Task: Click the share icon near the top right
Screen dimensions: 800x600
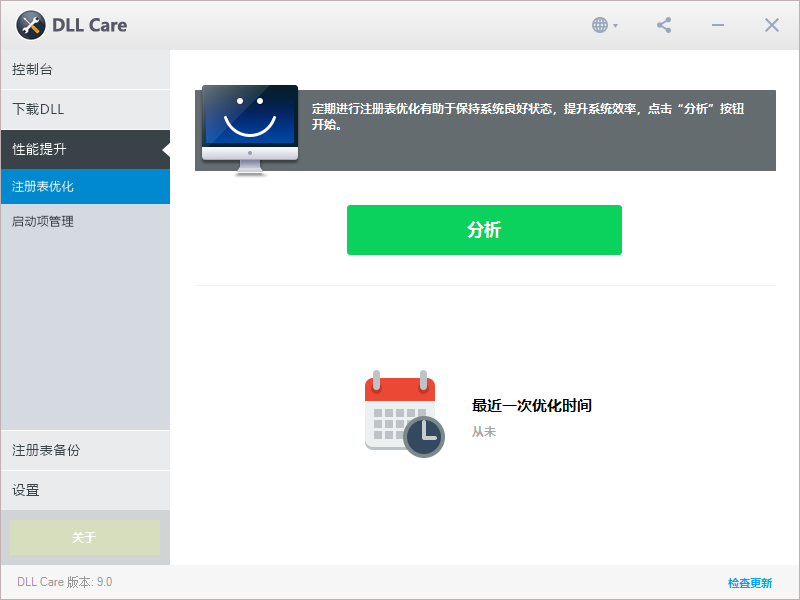Action: [x=663, y=24]
